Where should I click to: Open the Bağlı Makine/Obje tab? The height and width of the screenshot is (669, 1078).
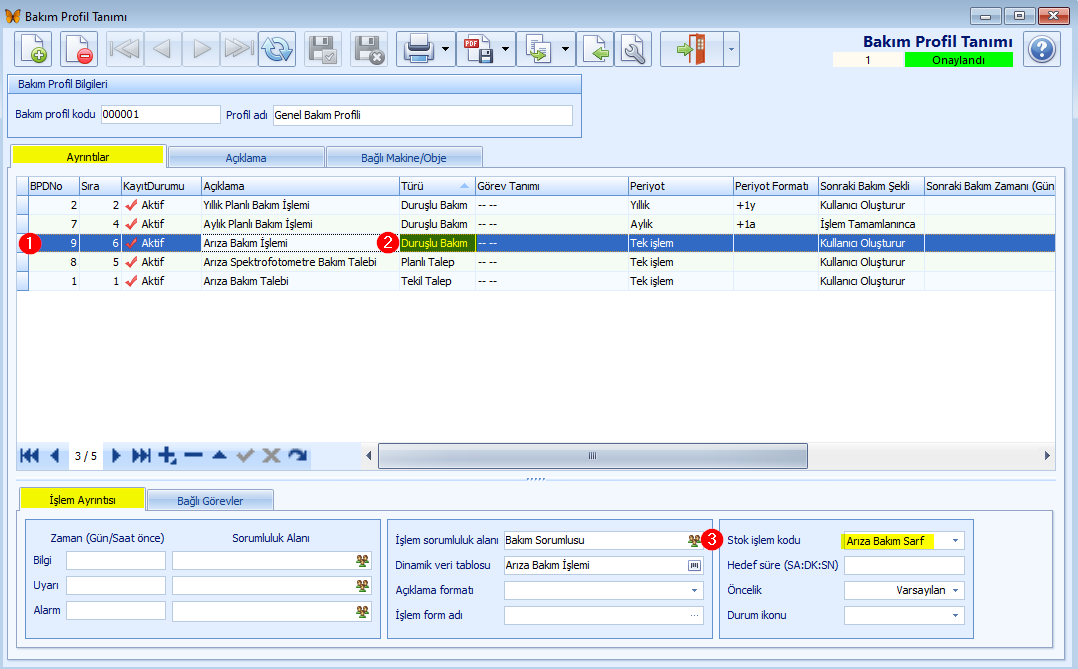pyautogui.click(x=404, y=157)
